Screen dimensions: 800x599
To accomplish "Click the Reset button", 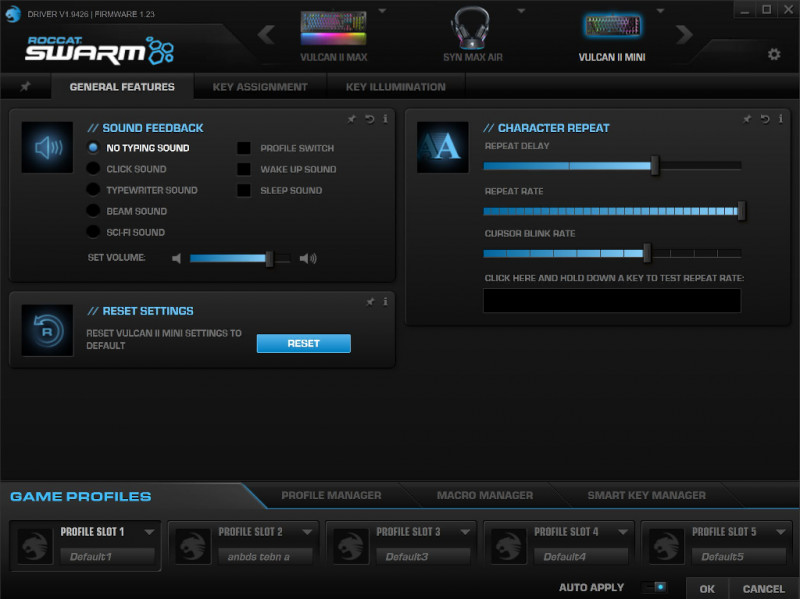I will 304,343.
